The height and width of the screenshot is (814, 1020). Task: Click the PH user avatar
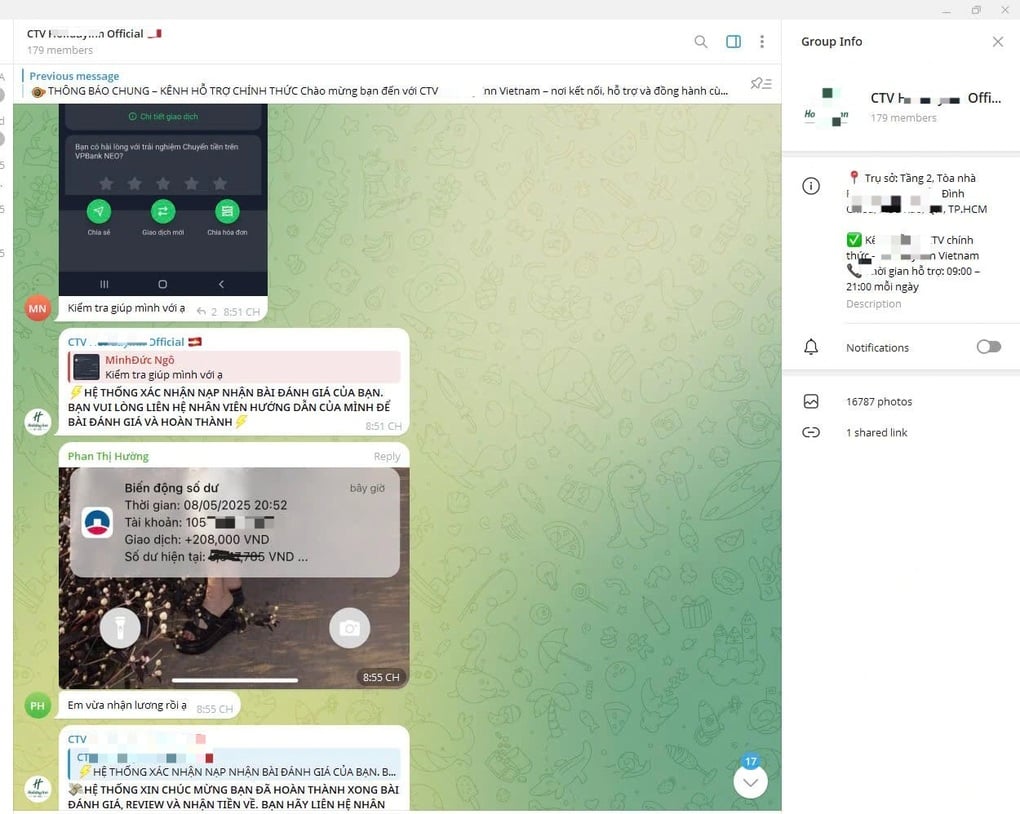(37, 704)
